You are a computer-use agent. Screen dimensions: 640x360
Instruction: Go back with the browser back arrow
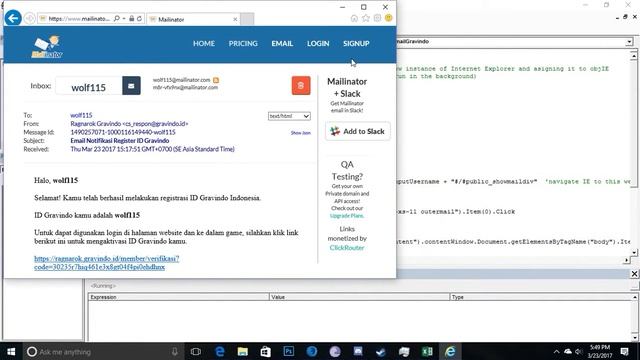point(13,18)
